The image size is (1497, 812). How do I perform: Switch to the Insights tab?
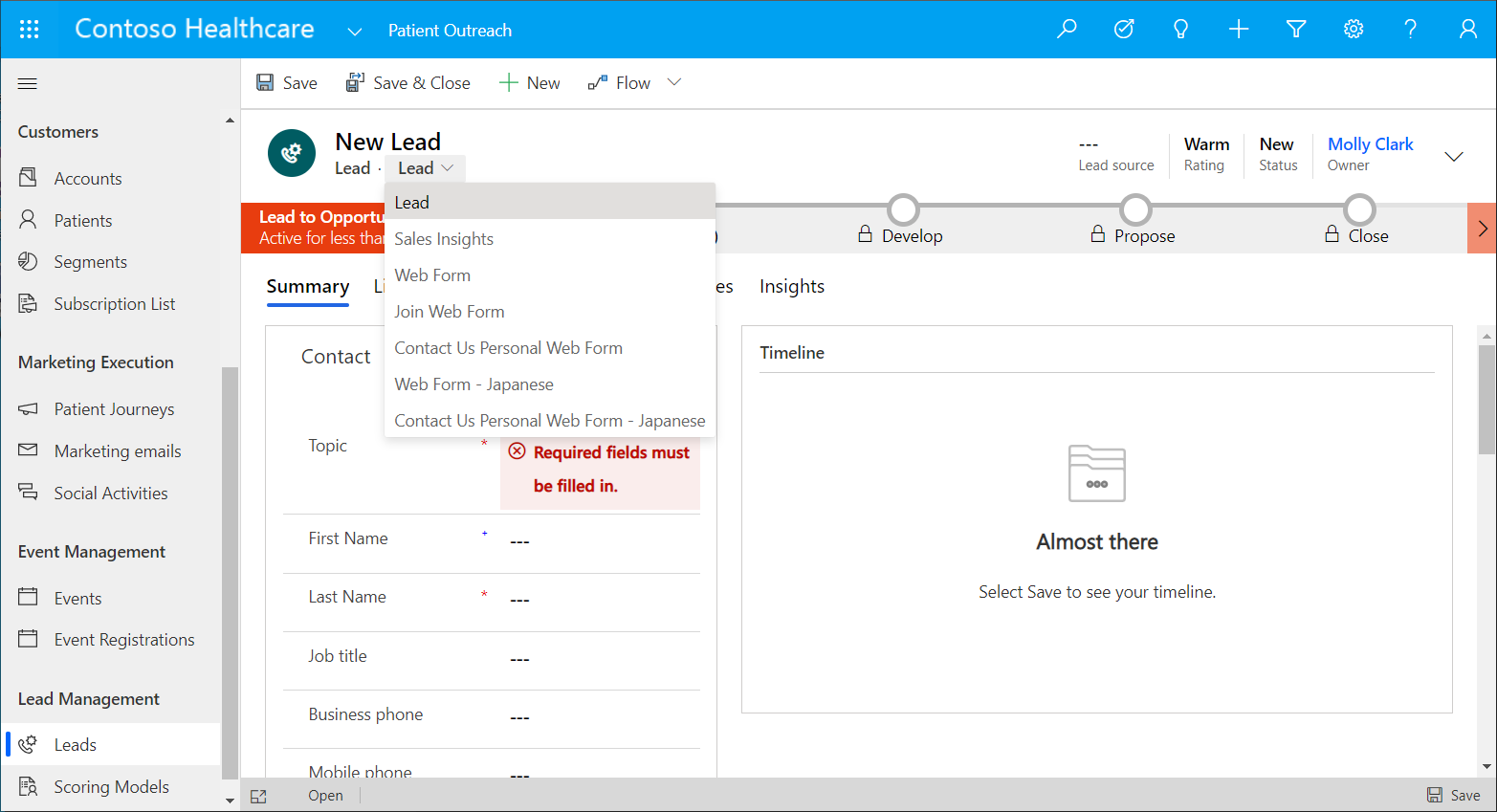[792, 286]
